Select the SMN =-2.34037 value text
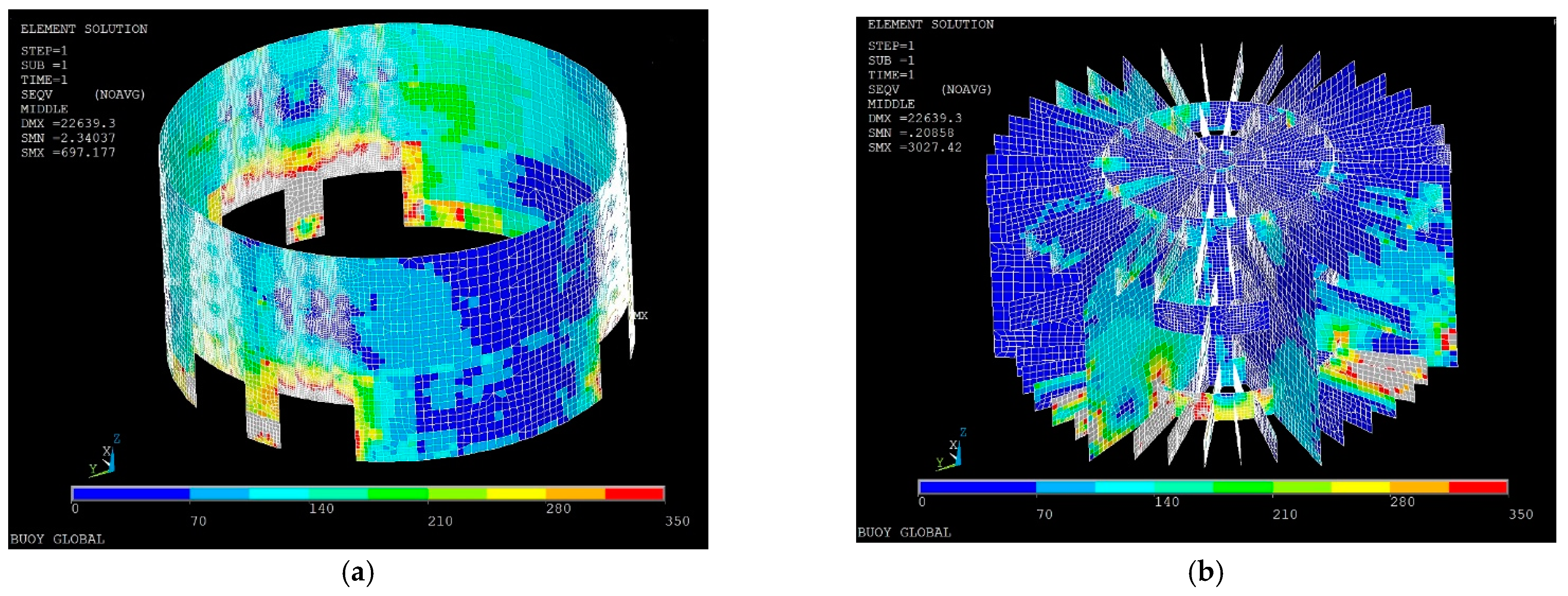 coord(68,138)
